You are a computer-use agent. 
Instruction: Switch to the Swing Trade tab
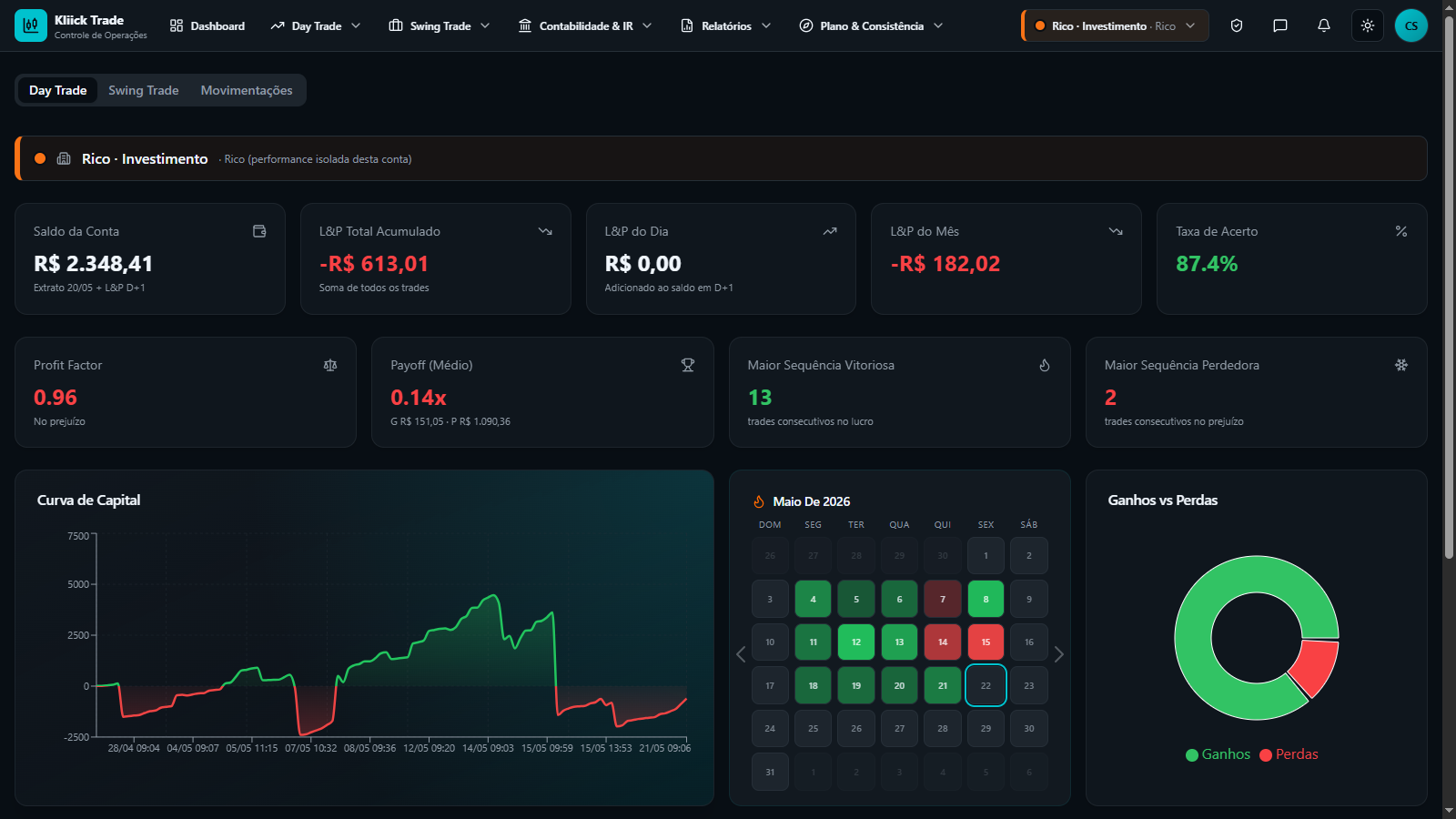point(144,90)
